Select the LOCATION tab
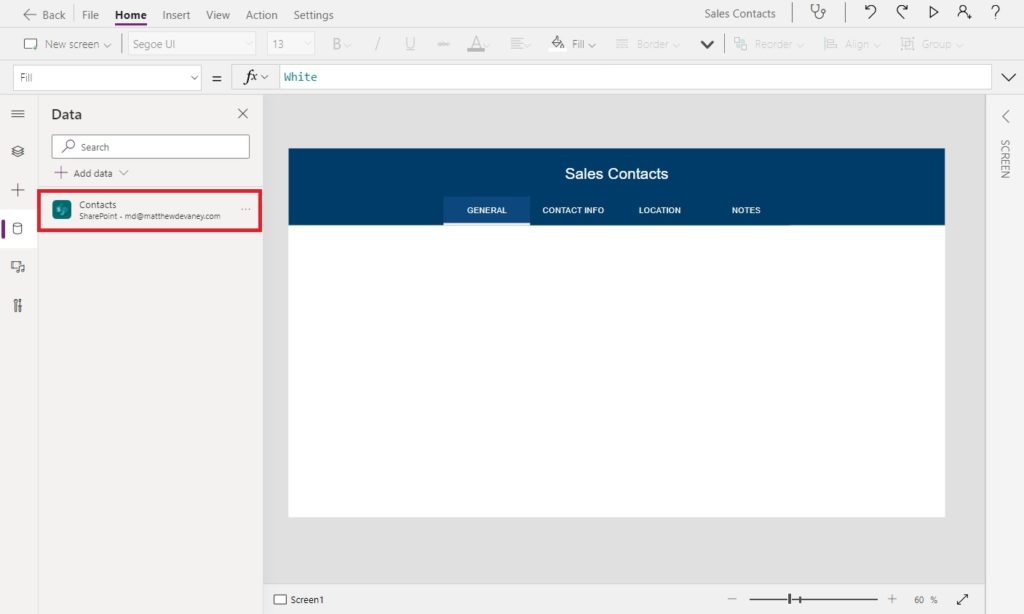 tap(660, 210)
